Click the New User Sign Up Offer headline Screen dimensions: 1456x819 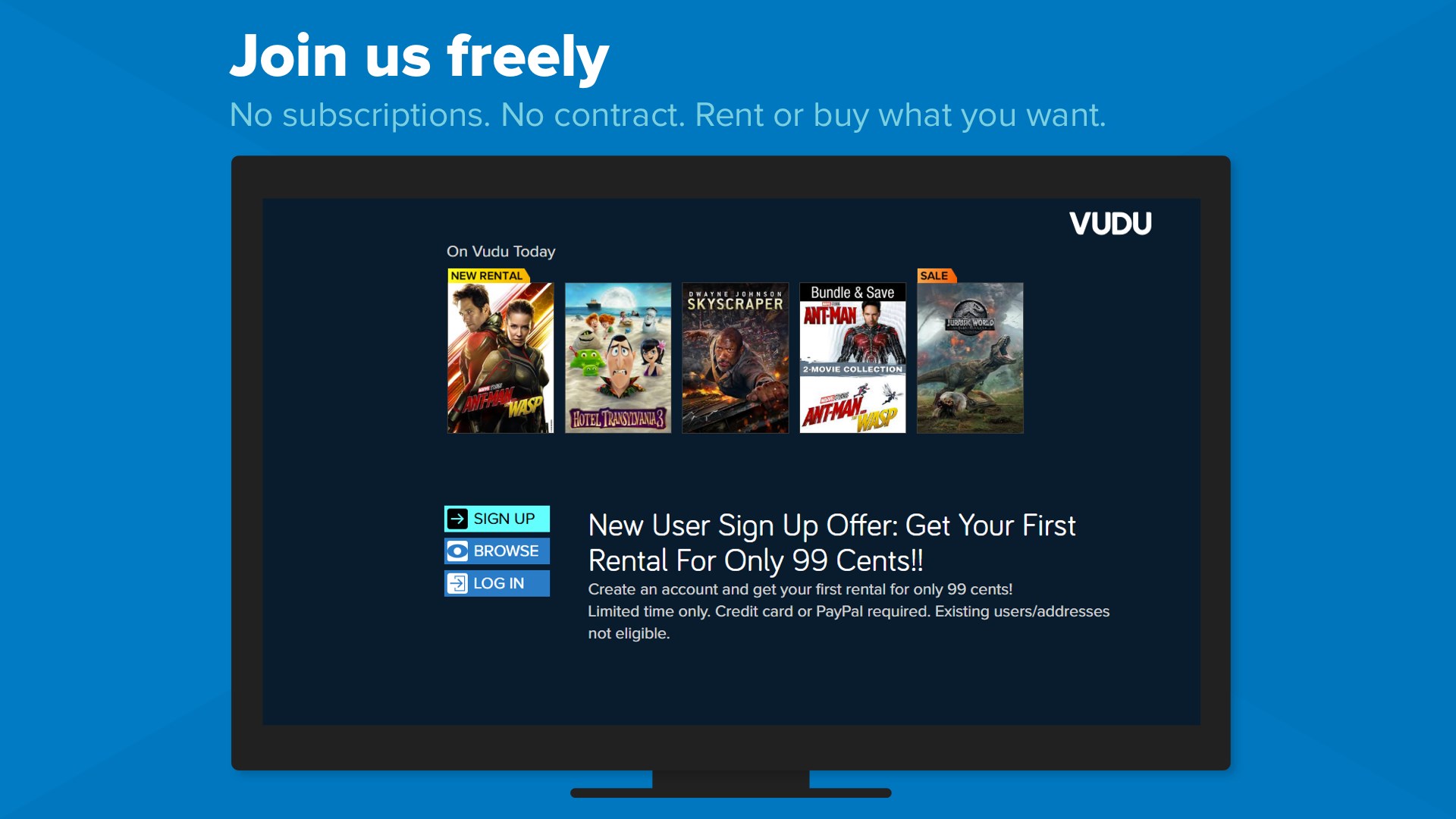click(832, 543)
